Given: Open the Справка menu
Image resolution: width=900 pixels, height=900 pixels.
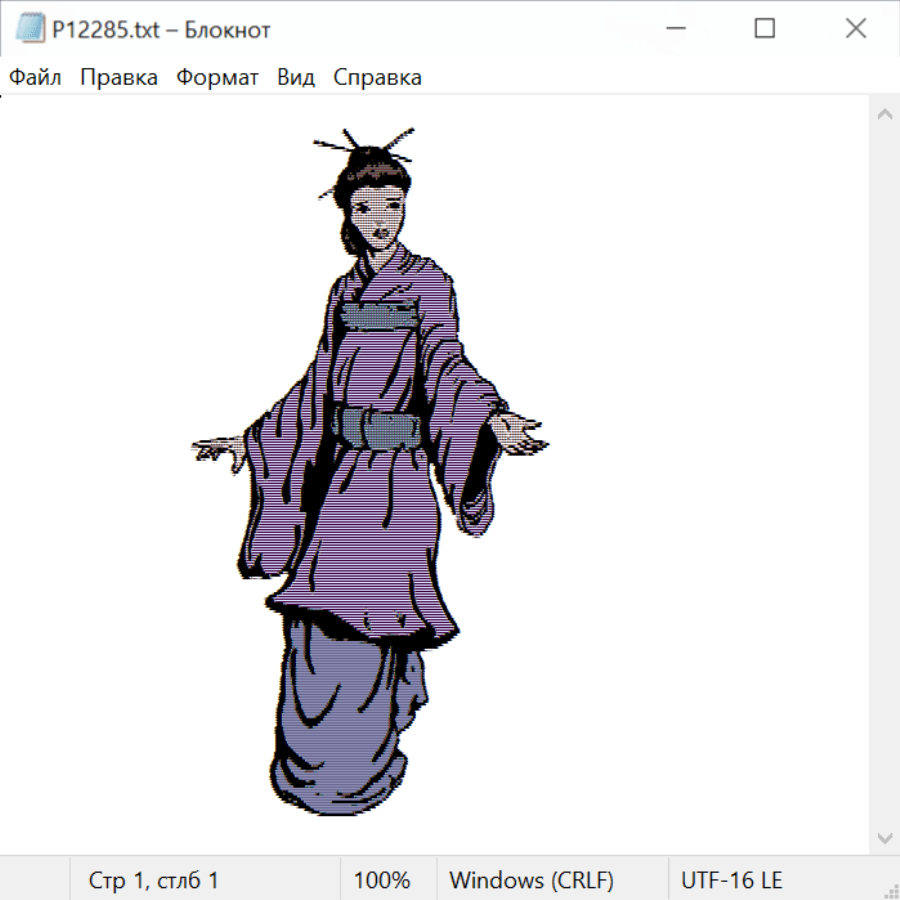Looking at the screenshot, I should tap(377, 78).
